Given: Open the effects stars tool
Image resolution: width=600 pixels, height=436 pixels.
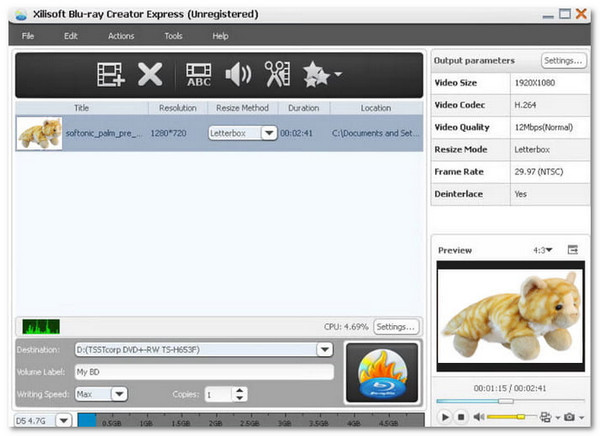Looking at the screenshot, I should pyautogui.click(x=316, y=75).
